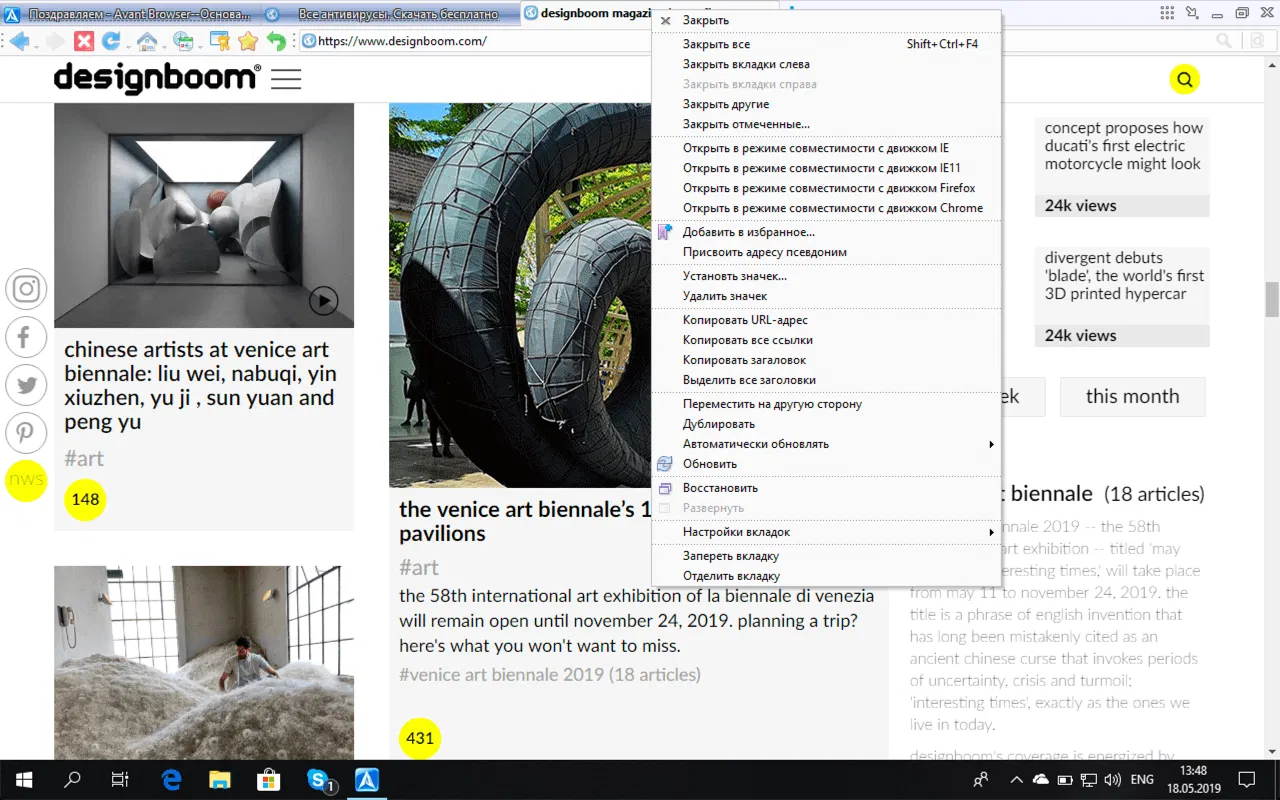Viewport: 1280px width, 800px height.
Task: Show hidden system tray icons
Action: tap(1016, 780)
